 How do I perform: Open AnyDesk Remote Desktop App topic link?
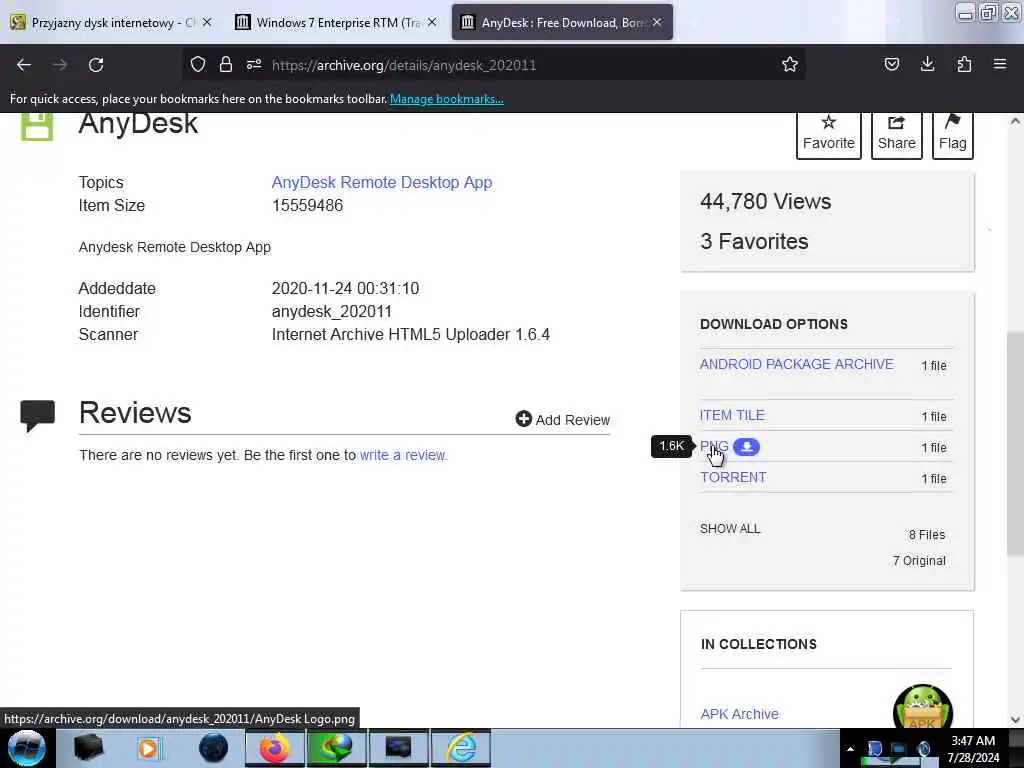(x=382, y=182)
